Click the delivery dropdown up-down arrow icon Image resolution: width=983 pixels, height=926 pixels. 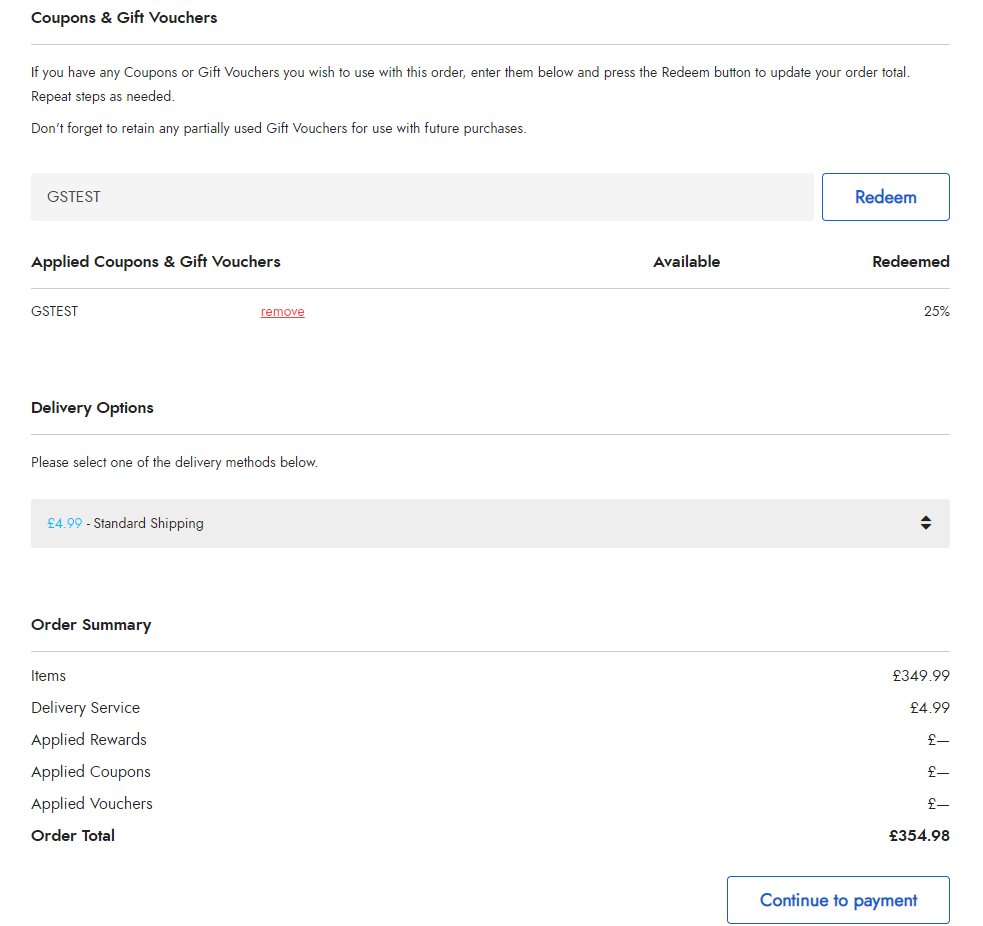click(x=925, y=523)
